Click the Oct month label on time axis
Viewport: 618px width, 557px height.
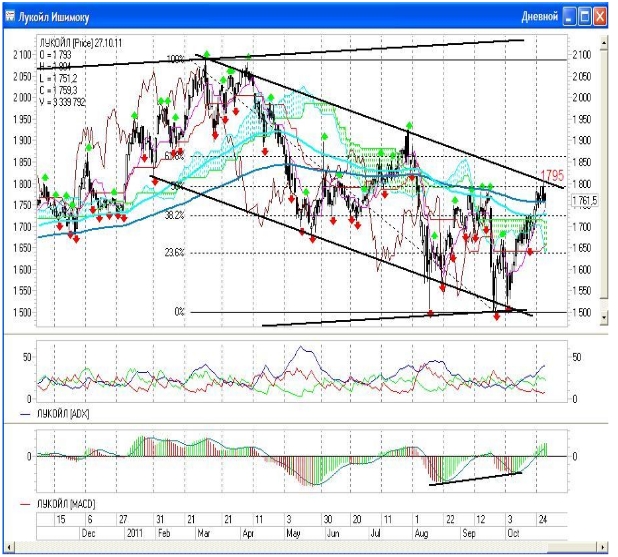pyautogui.click(x=513, y=533)
